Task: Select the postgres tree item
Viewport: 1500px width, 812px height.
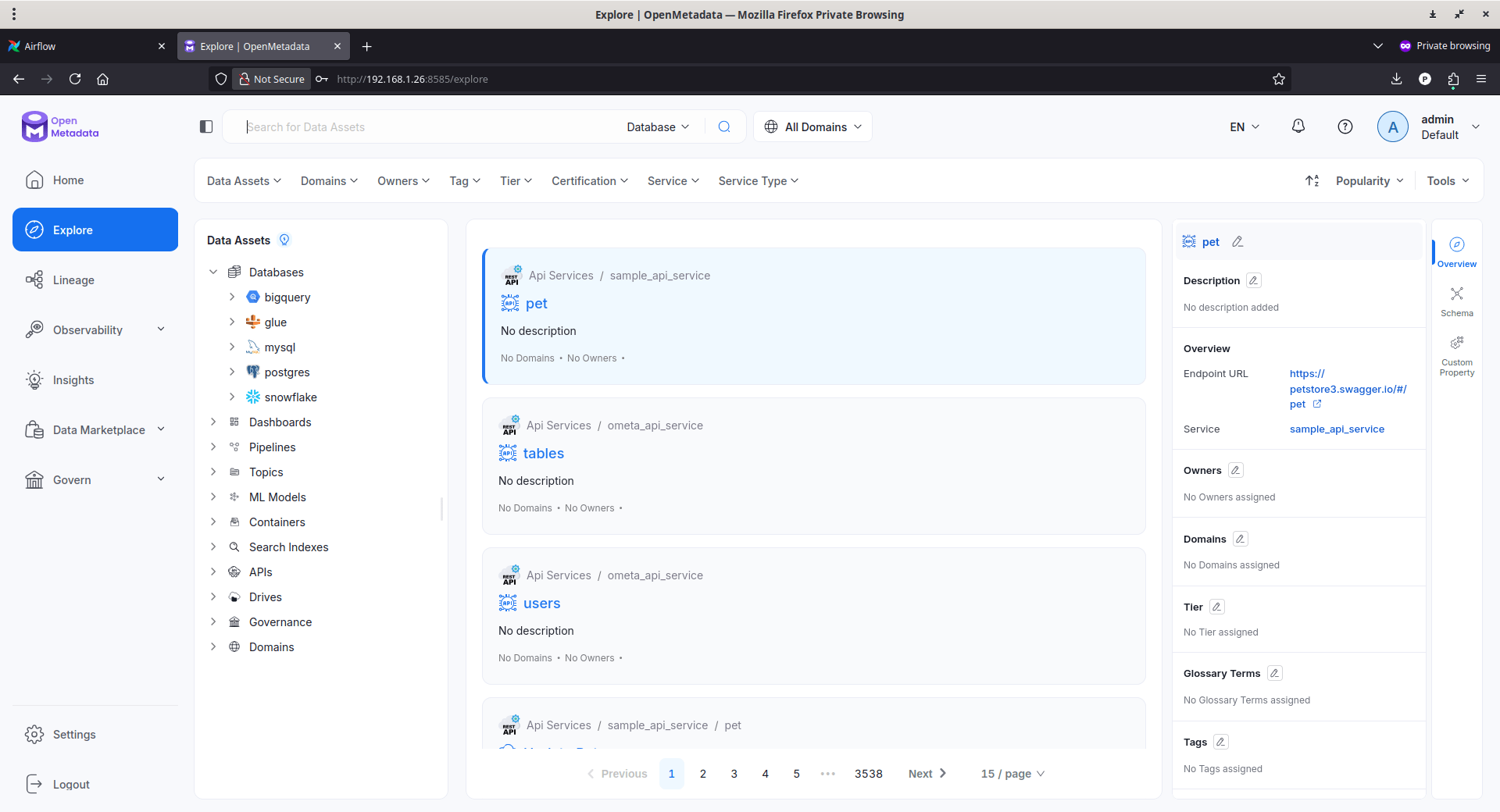Action: coord(287,372)
